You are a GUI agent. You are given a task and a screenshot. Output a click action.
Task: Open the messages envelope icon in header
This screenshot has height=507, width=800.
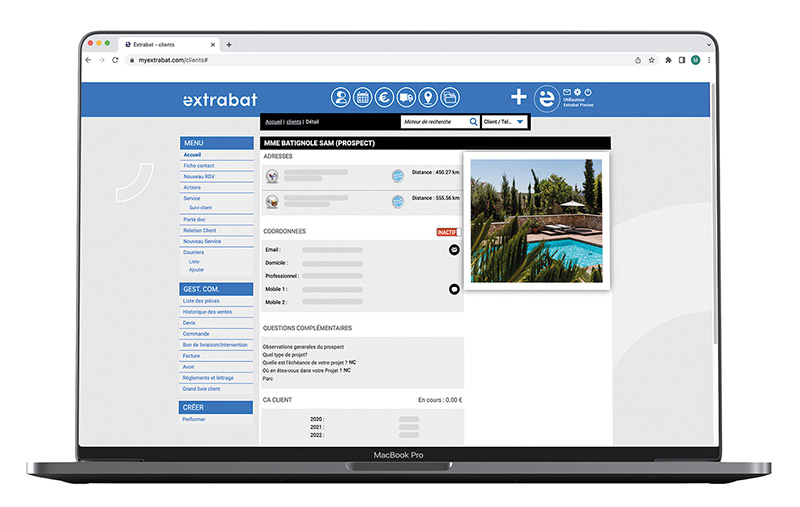coord(567,92)
